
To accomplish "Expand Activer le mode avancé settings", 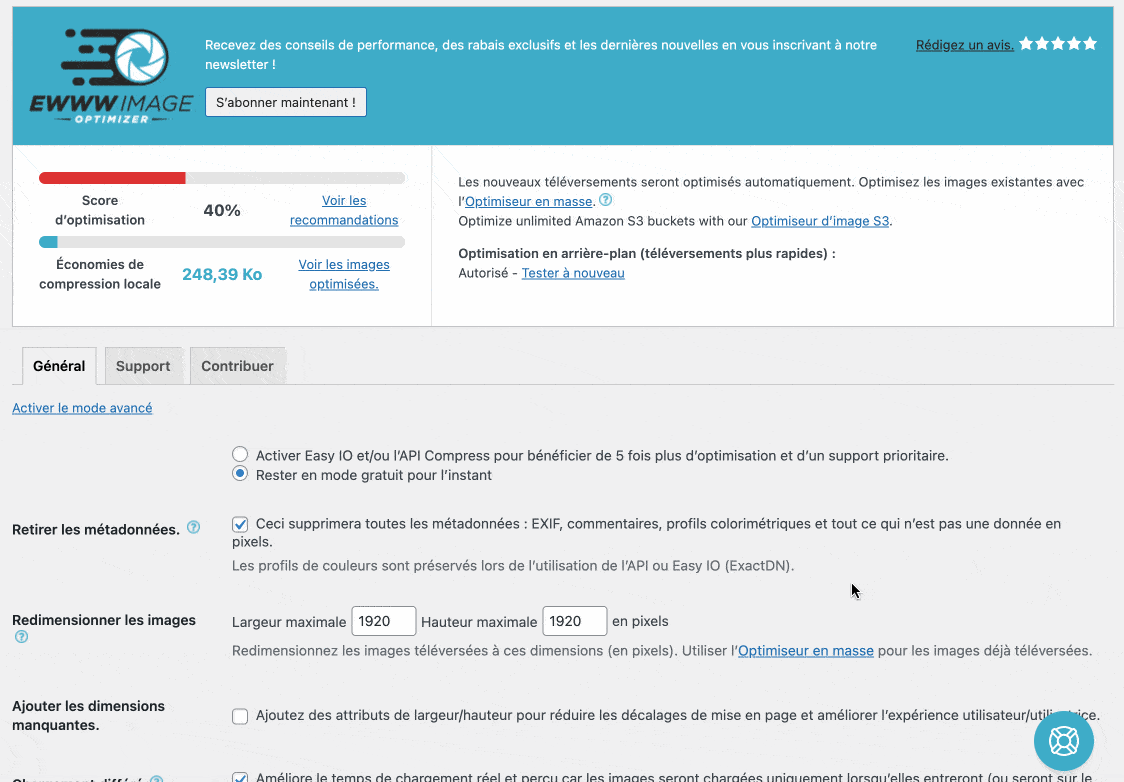I will [82, 408].
